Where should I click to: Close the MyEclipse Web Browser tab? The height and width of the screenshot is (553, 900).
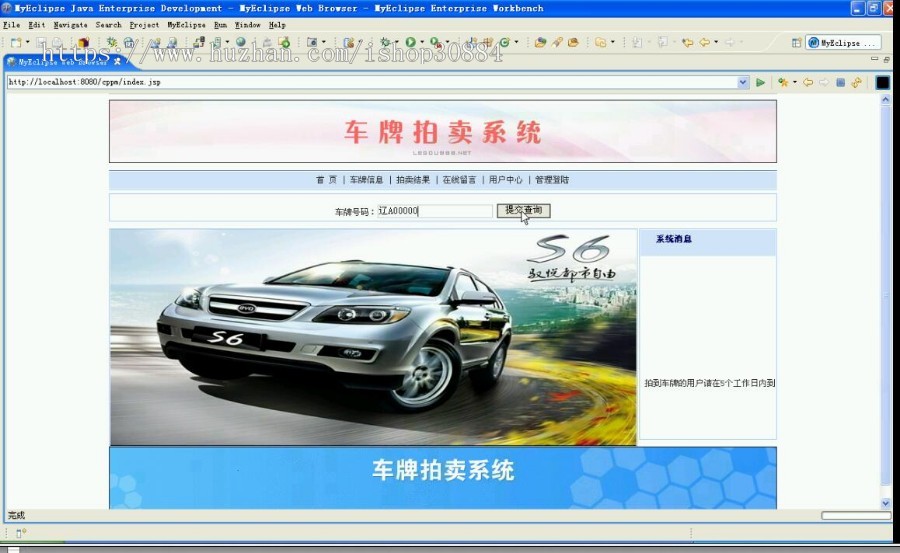117,61
